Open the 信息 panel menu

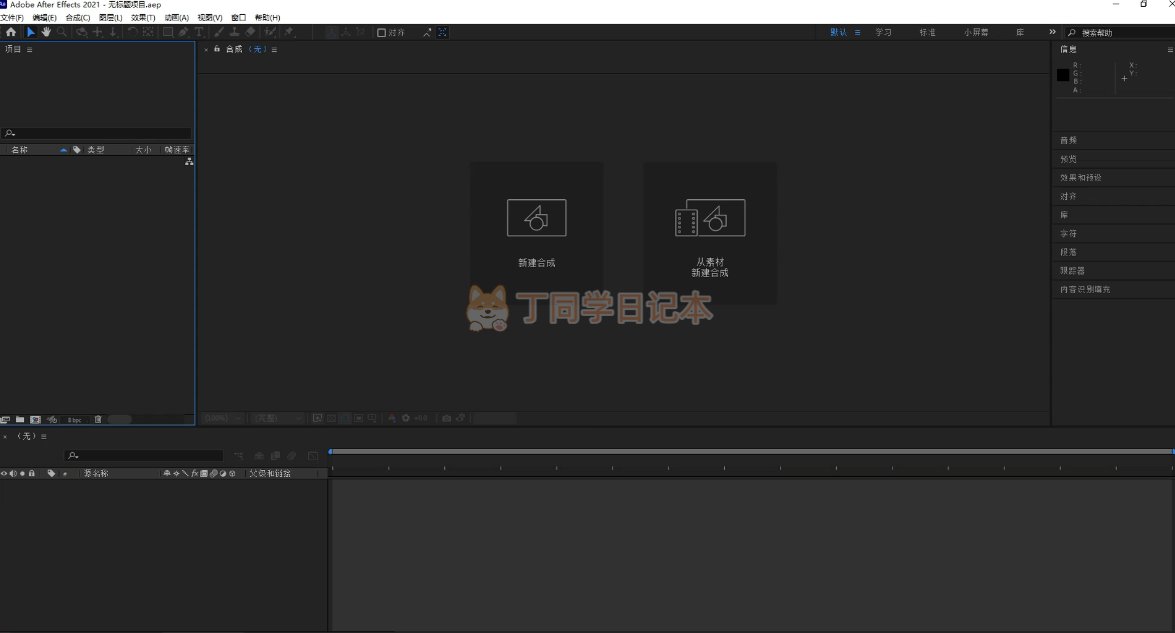(x=1170, y=49)
